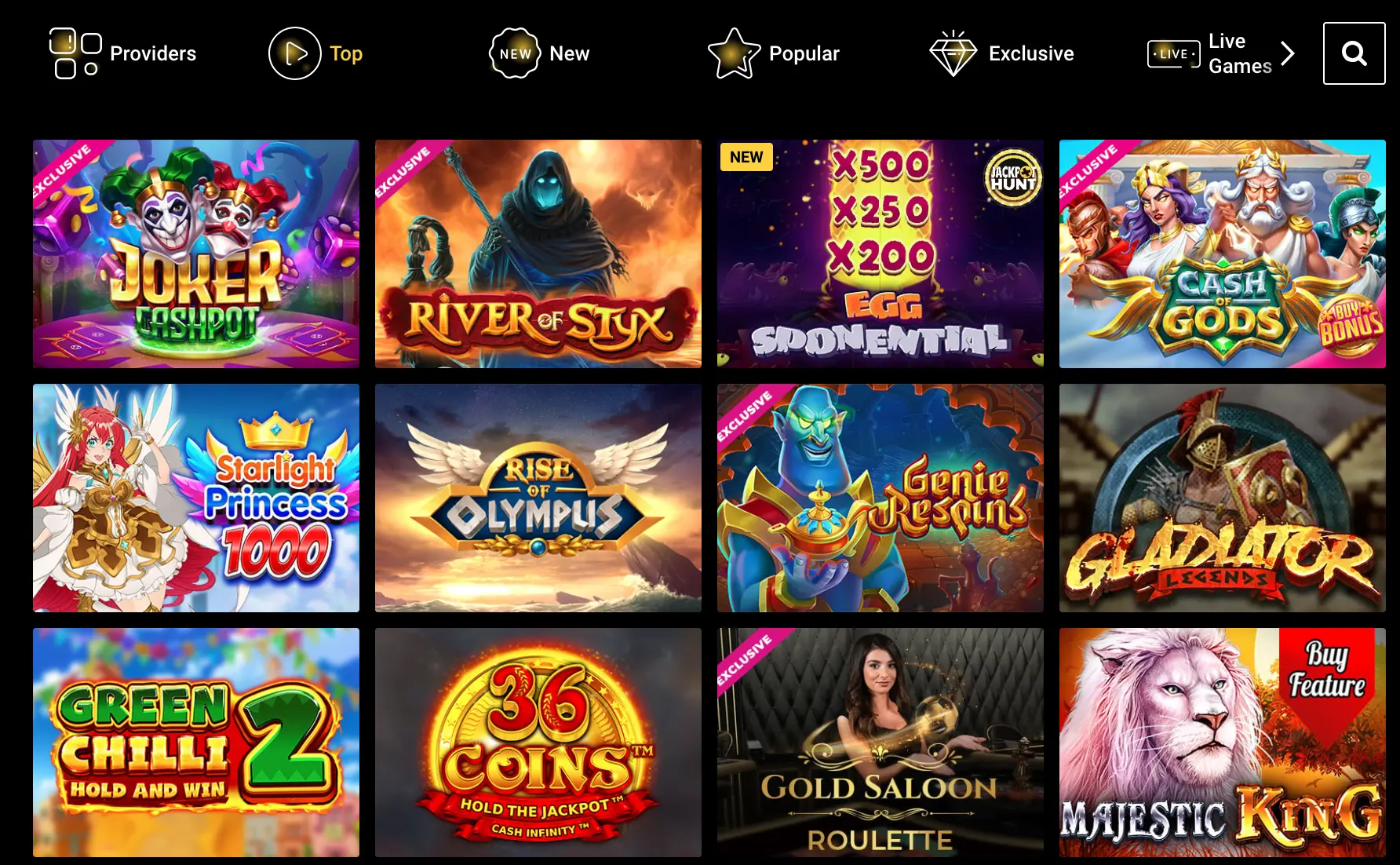Image resolution: width=1400 pixels, height=865 pixels.
Task: Click the Buy Feature banner on Majestic King
Action: coord(1327,677)
